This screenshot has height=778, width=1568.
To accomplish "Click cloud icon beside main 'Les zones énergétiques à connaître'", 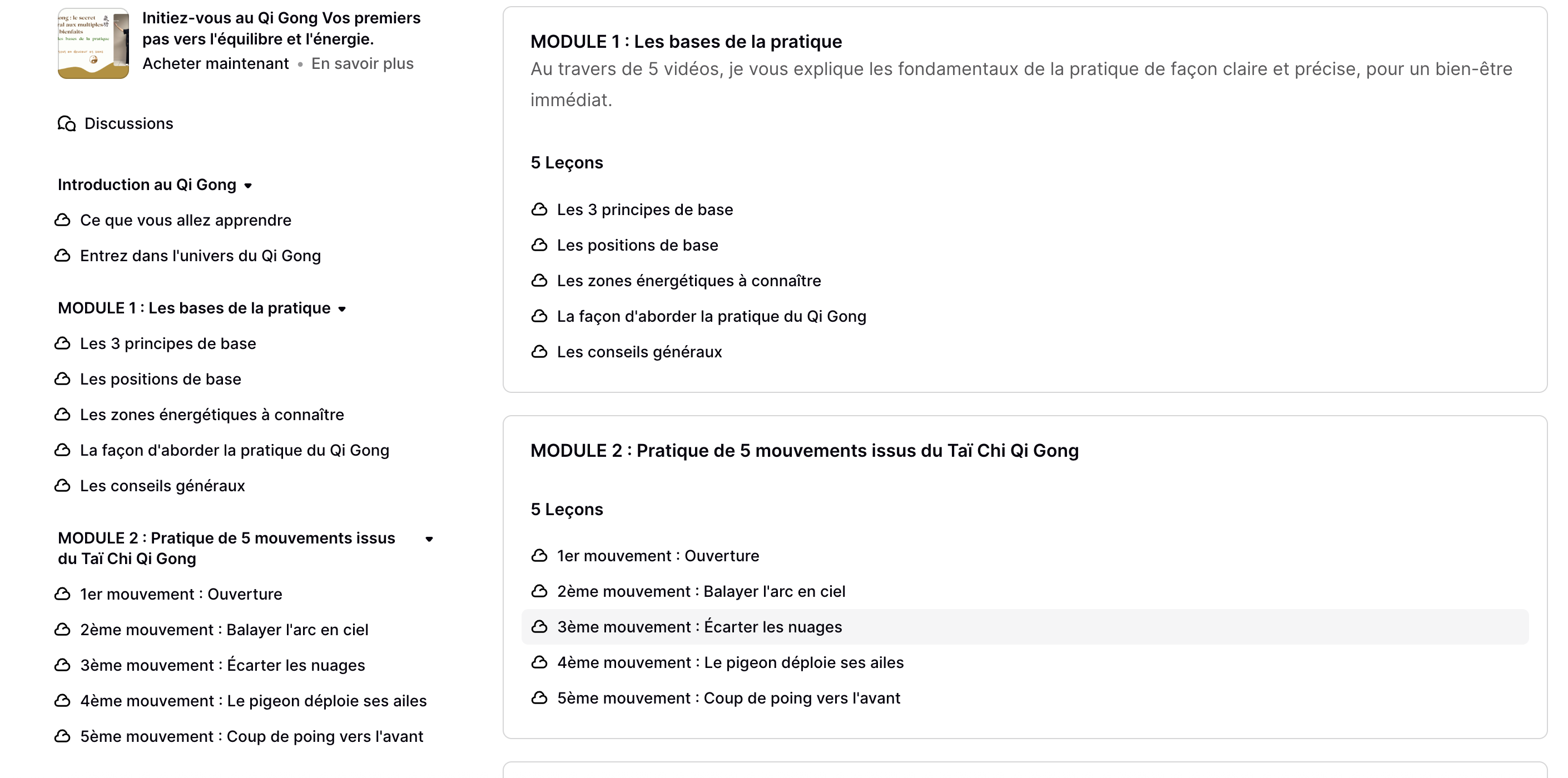I will [539, 281].
